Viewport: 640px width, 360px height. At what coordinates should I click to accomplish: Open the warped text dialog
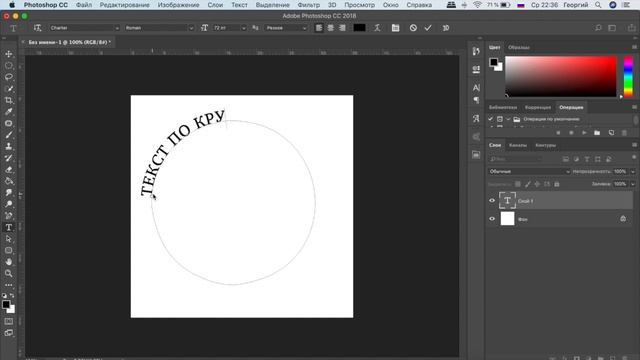point(377,28)
